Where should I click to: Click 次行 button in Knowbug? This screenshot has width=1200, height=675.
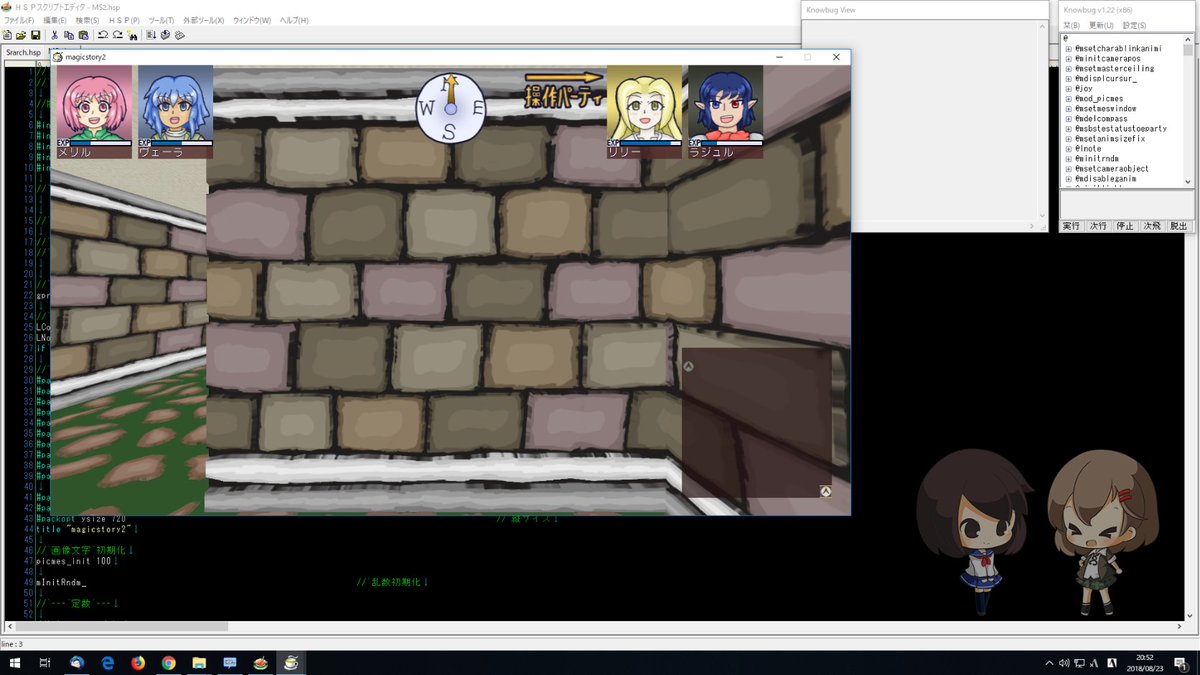tap(1098, 226)
